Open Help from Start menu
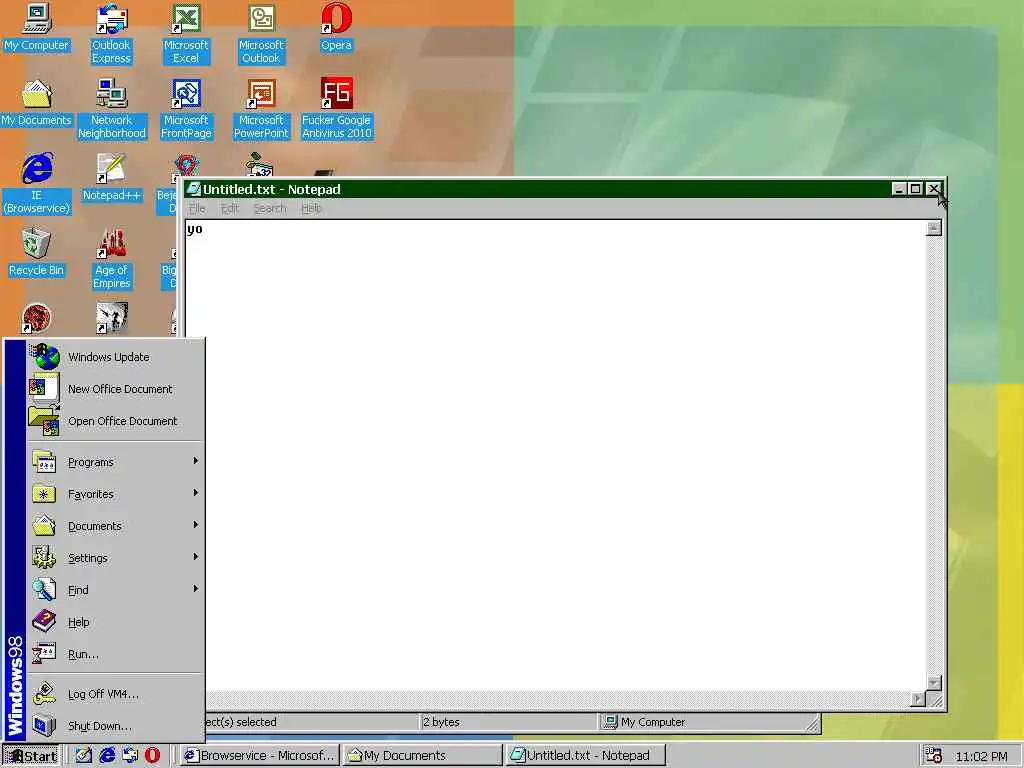Image resolution: width=1024 pixels, height=768 pixels. click(x=116, y=622)
